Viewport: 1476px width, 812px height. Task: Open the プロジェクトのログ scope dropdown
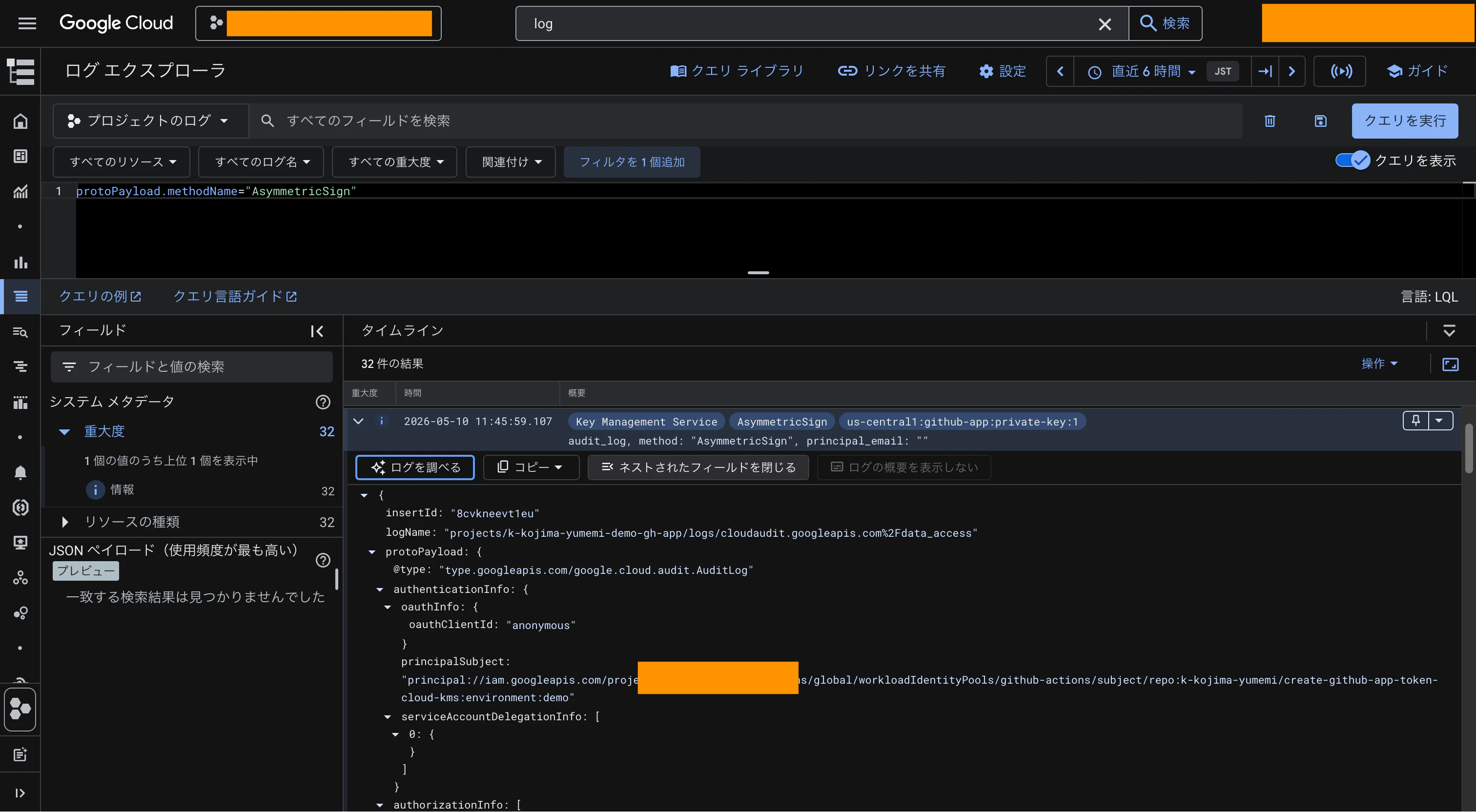[x=151, y=121]
